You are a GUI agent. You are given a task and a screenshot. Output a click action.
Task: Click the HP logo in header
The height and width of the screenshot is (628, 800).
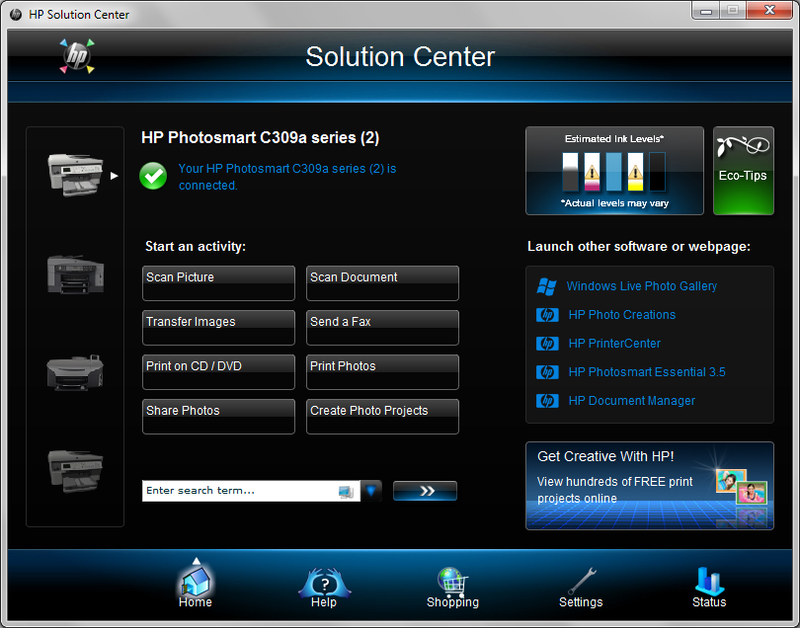coord(77,56)
